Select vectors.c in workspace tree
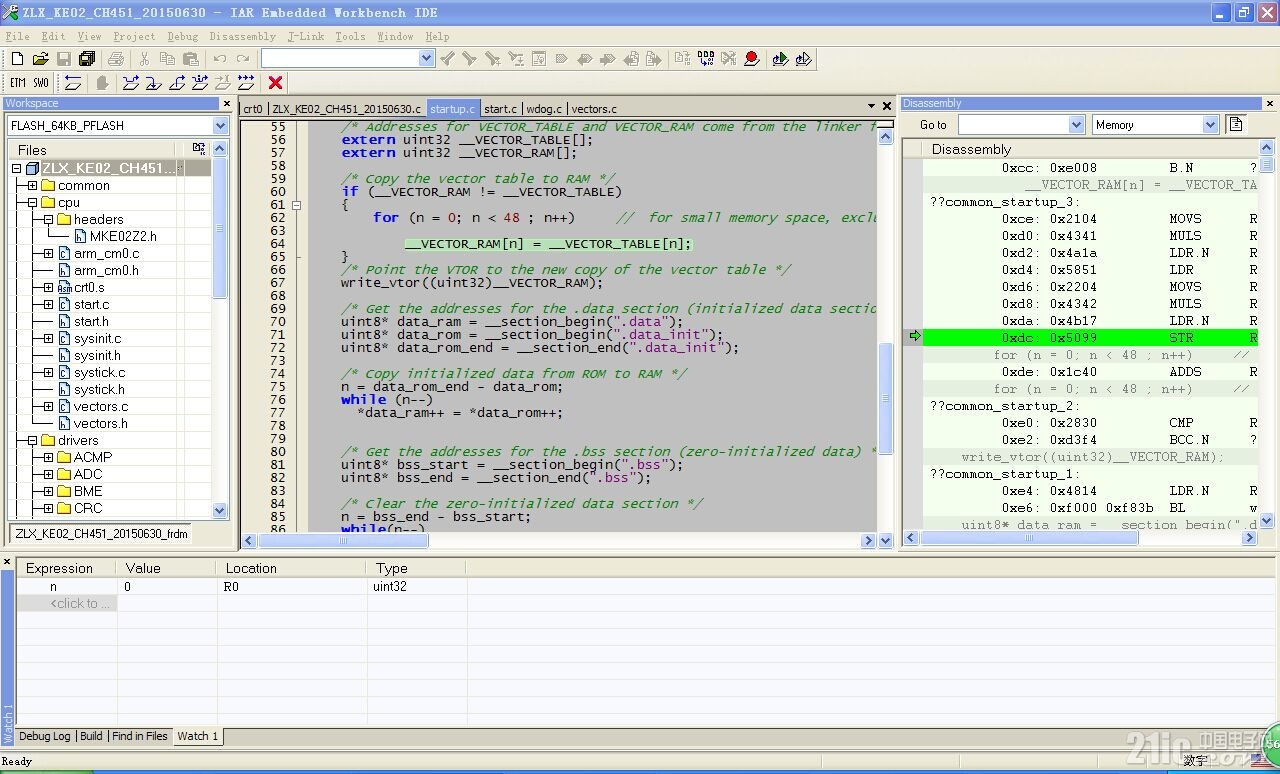1280x774 pixels. (101, 406)
